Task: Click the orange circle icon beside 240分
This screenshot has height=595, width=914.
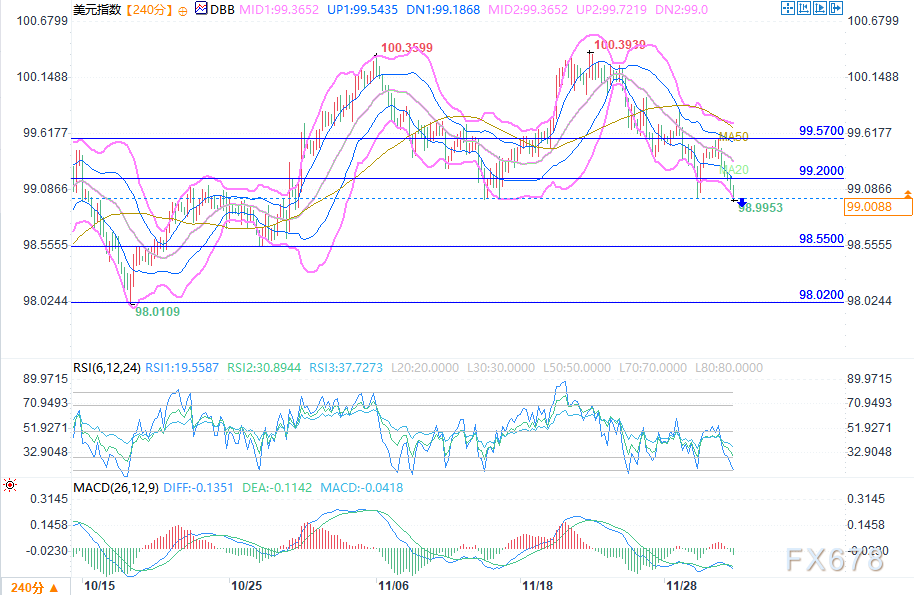Action: click(181, 9)
